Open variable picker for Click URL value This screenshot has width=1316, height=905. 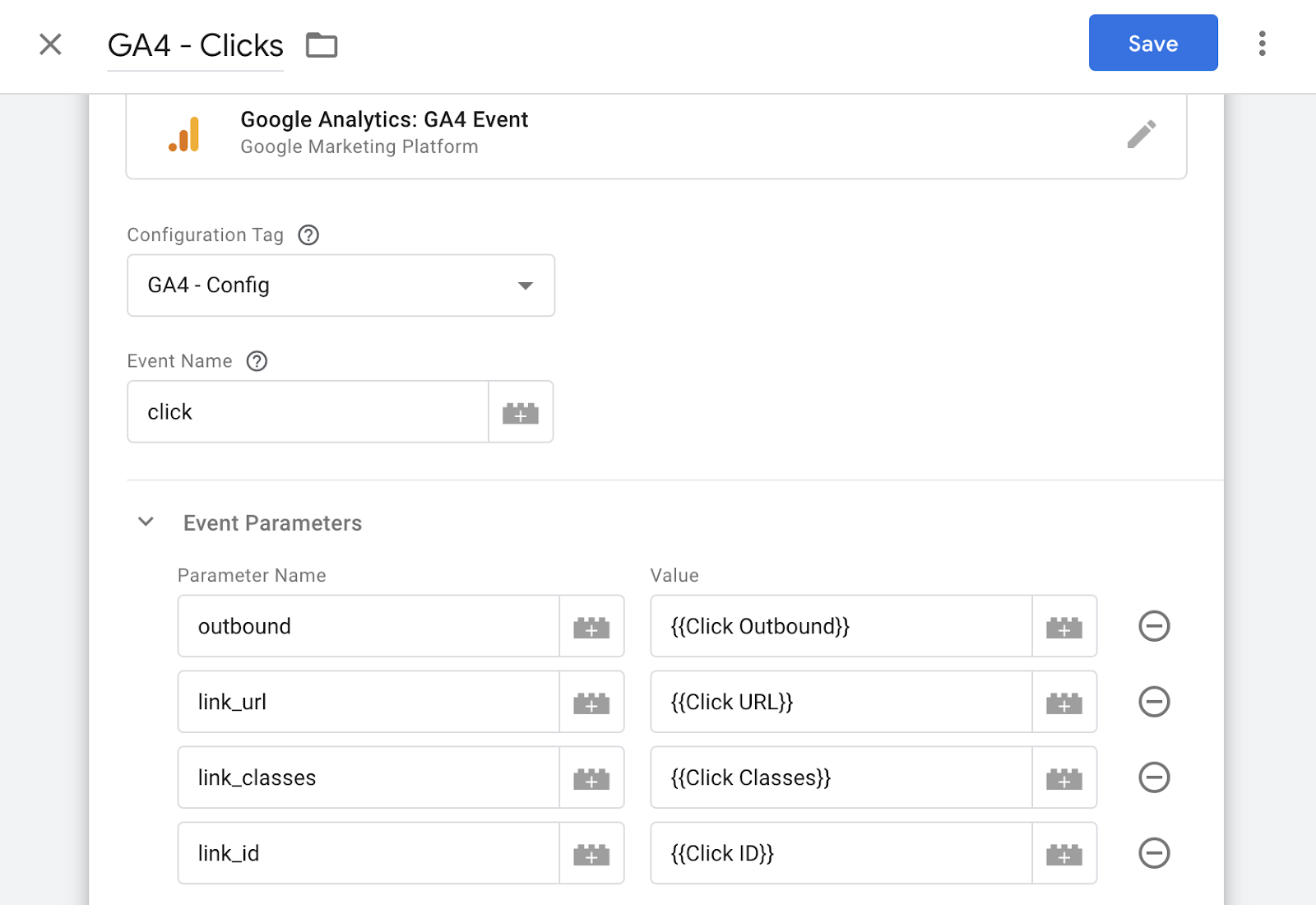point(1063,703)
